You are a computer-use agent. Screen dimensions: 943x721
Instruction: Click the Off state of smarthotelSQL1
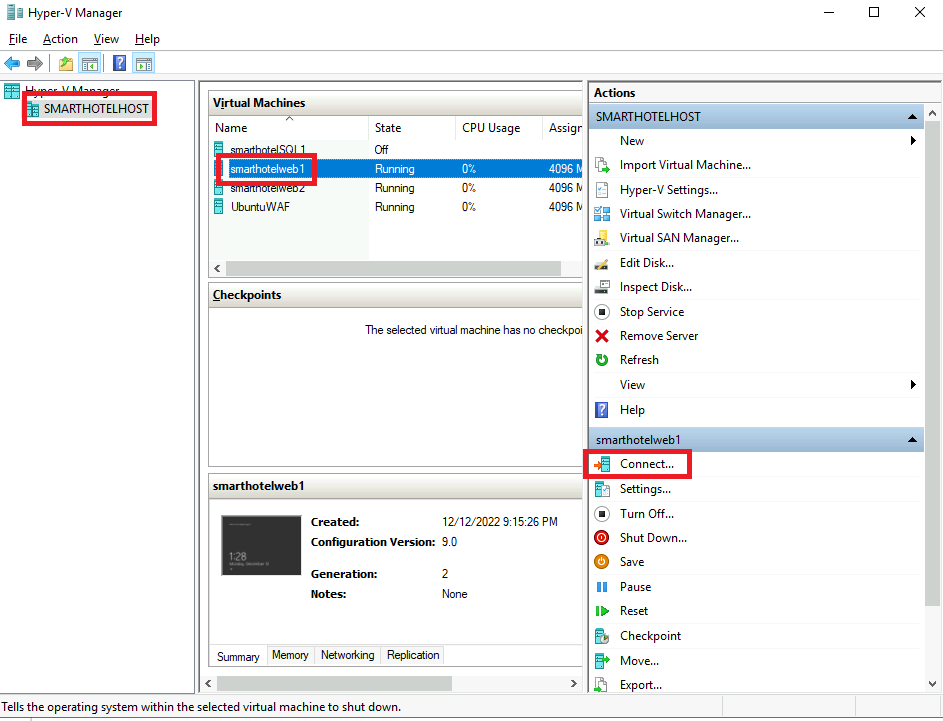point(381,150)
